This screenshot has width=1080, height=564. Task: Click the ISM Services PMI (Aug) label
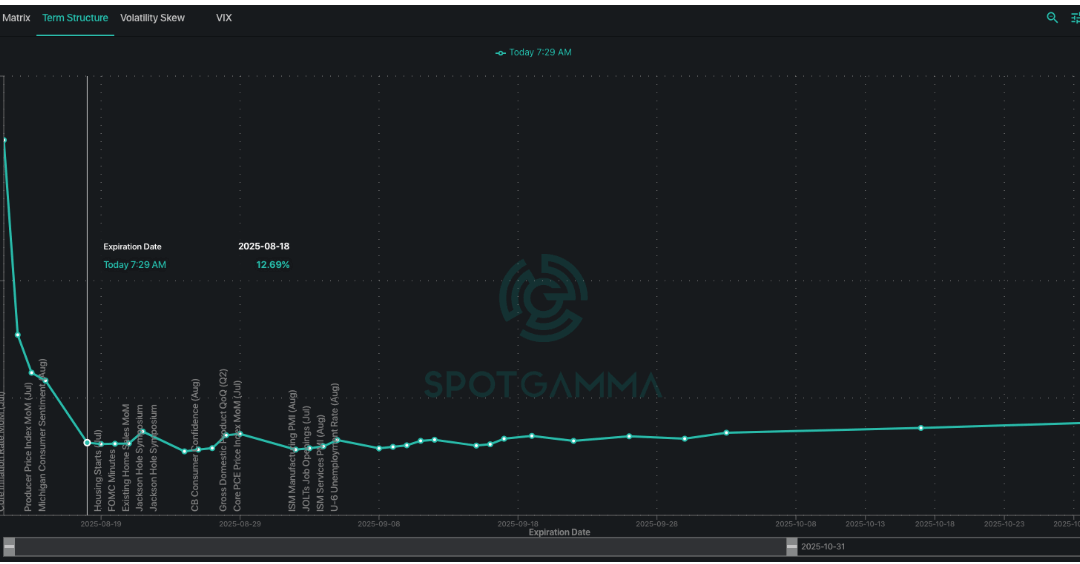tap(320, 463)
